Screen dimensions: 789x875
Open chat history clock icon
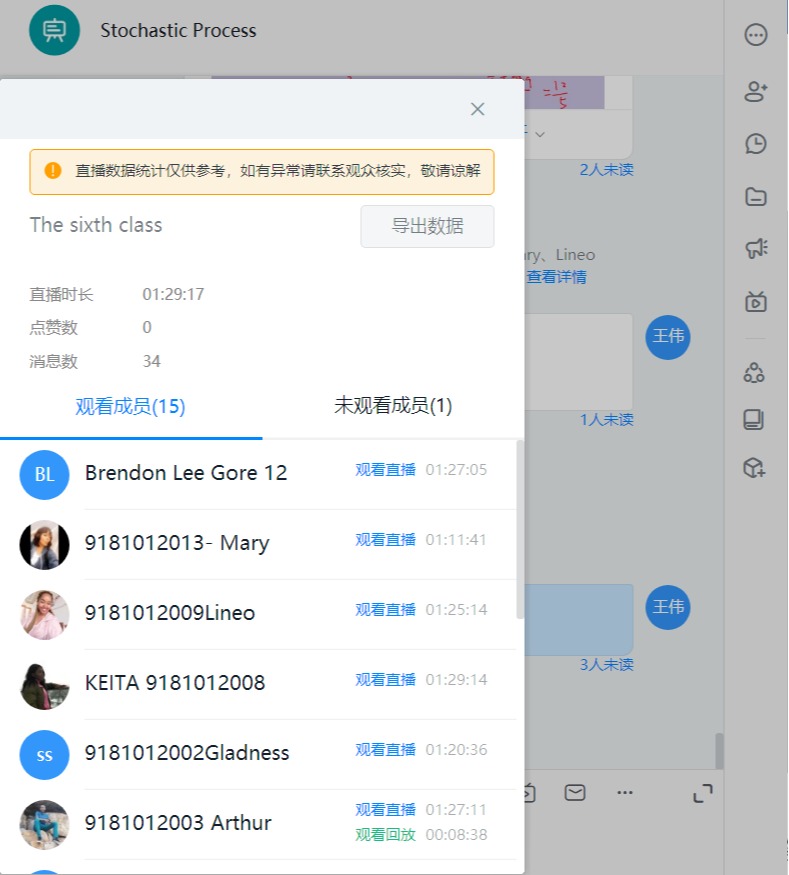pyautogui.click(x=756, y=144)
